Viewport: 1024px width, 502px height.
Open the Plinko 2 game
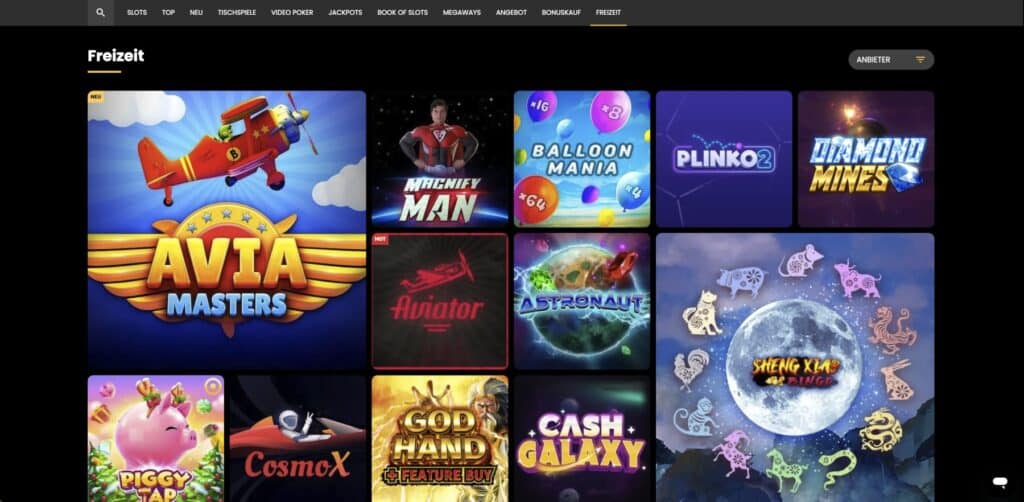[x=724, y=159]
